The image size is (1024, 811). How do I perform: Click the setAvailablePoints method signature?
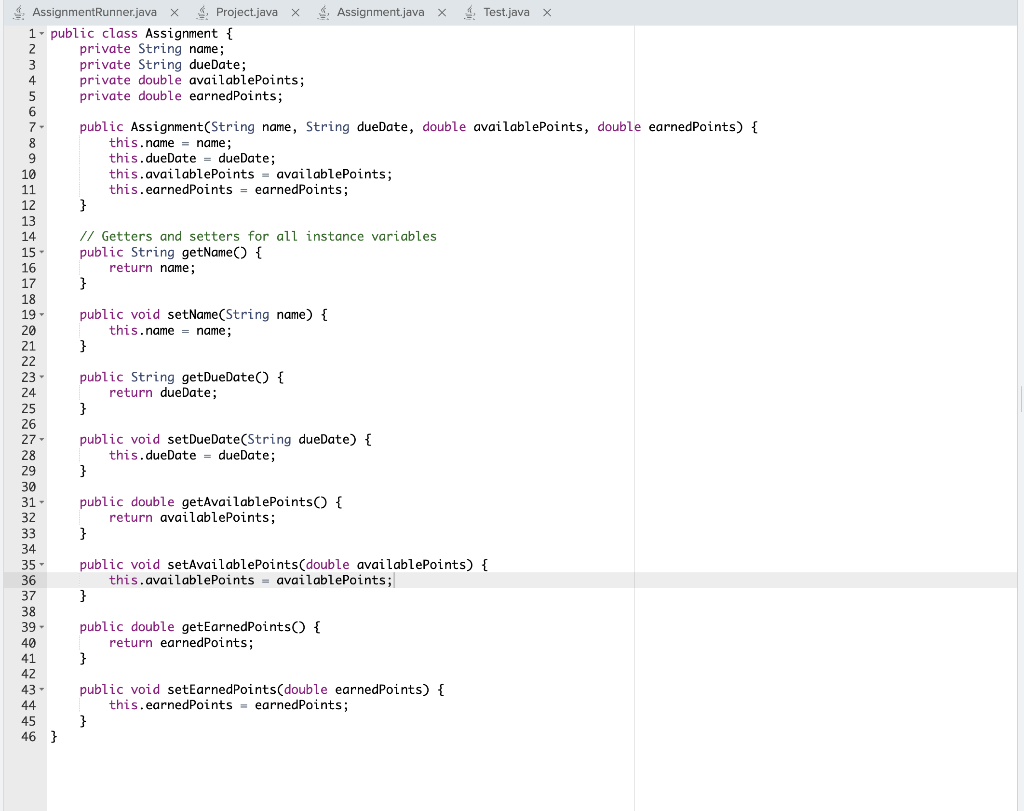[283, 564]
